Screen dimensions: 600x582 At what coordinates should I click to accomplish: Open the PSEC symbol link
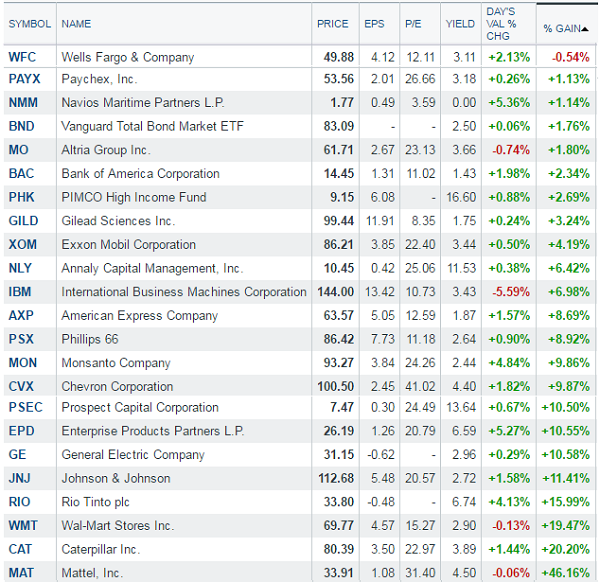(x=26, y=407)
